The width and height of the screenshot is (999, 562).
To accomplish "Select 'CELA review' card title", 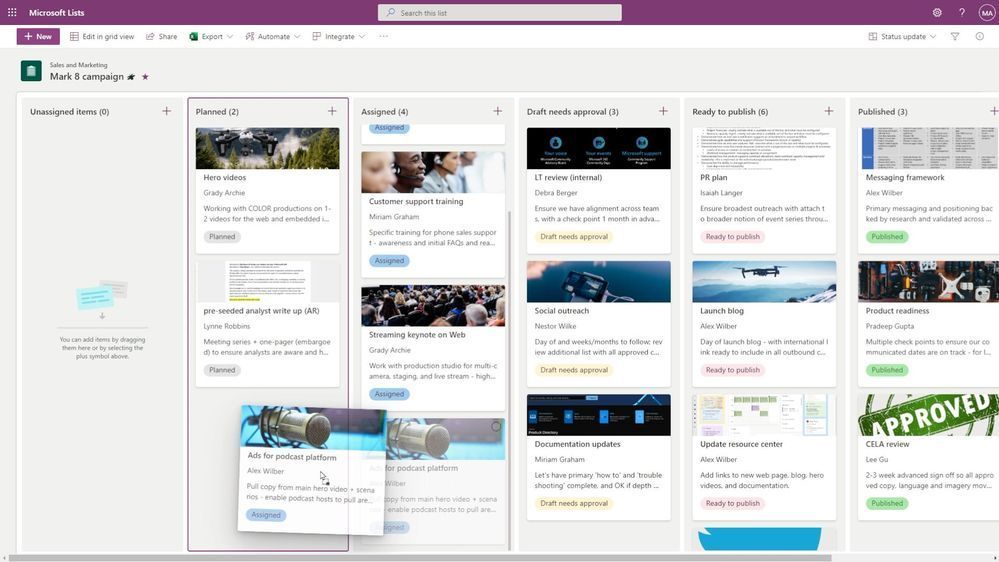I will pyautogui.click(x=887, y=444).
